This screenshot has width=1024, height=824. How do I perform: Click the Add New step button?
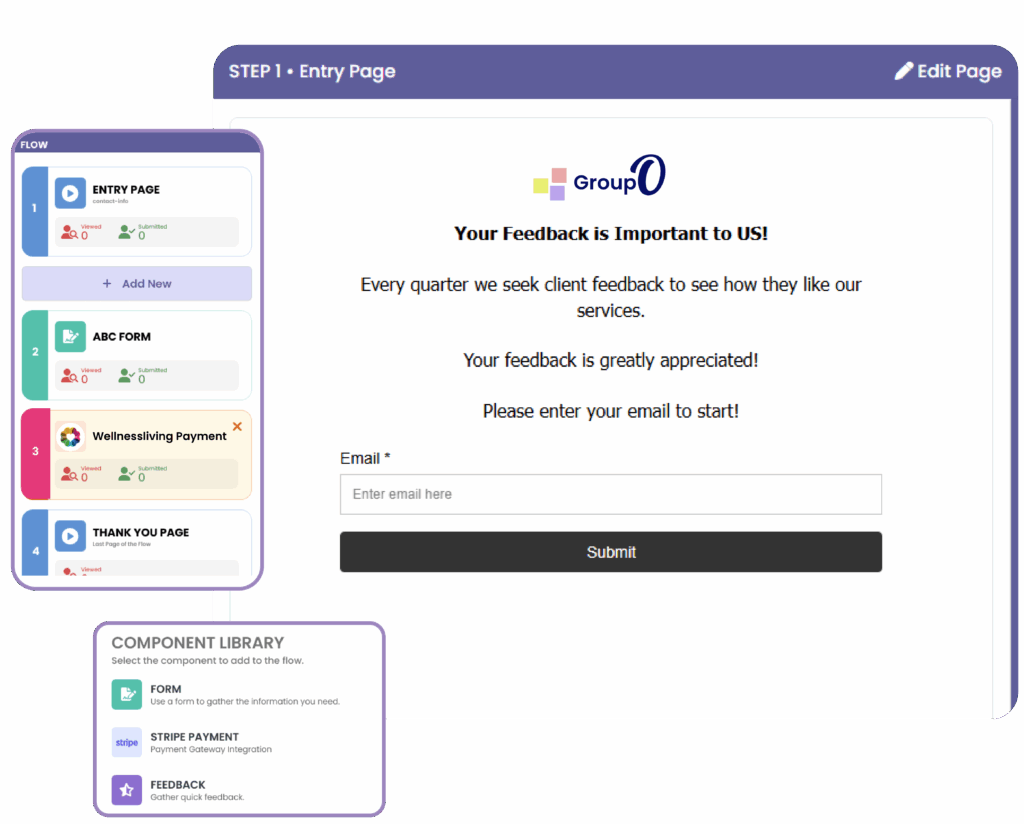tap(137, 284)
